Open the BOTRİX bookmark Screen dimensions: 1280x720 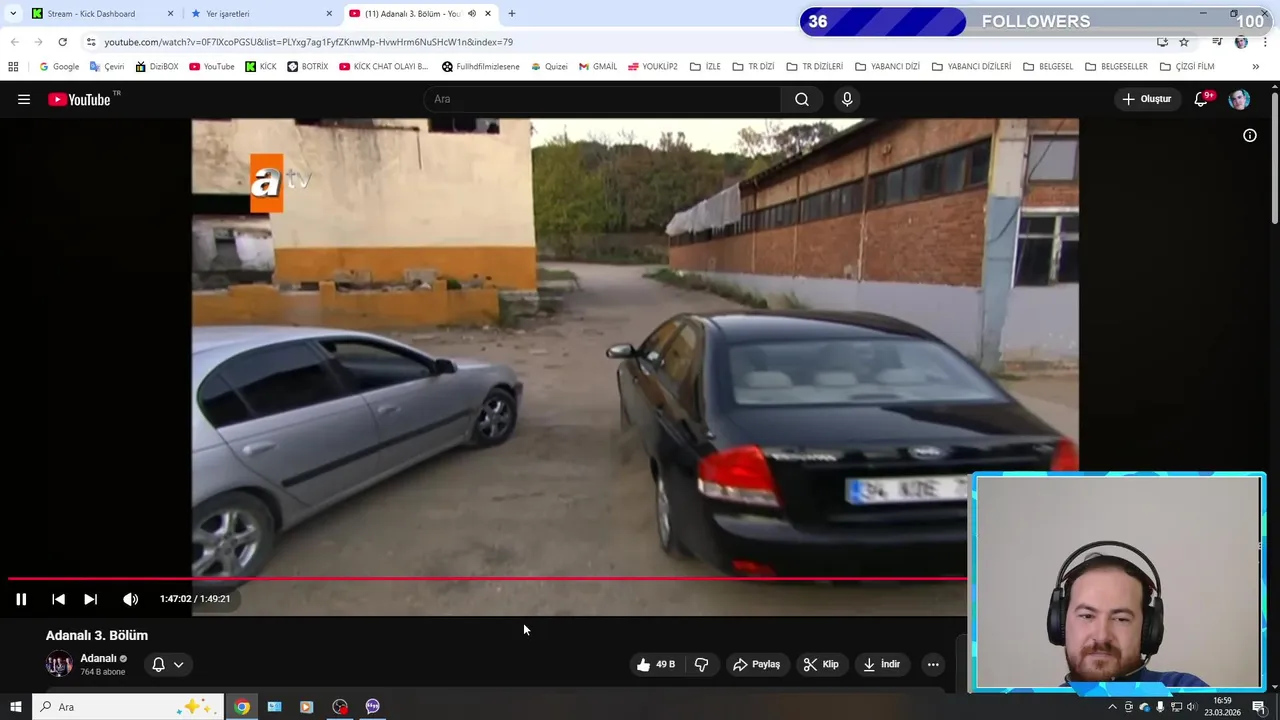pos(308,67)
